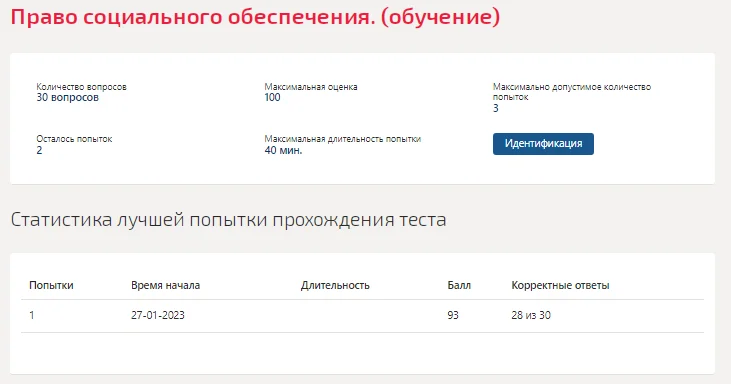Click the Количество вопросов label
This screenshot has width=731, height=384.
pyautogui.click(x=82, y=87)
